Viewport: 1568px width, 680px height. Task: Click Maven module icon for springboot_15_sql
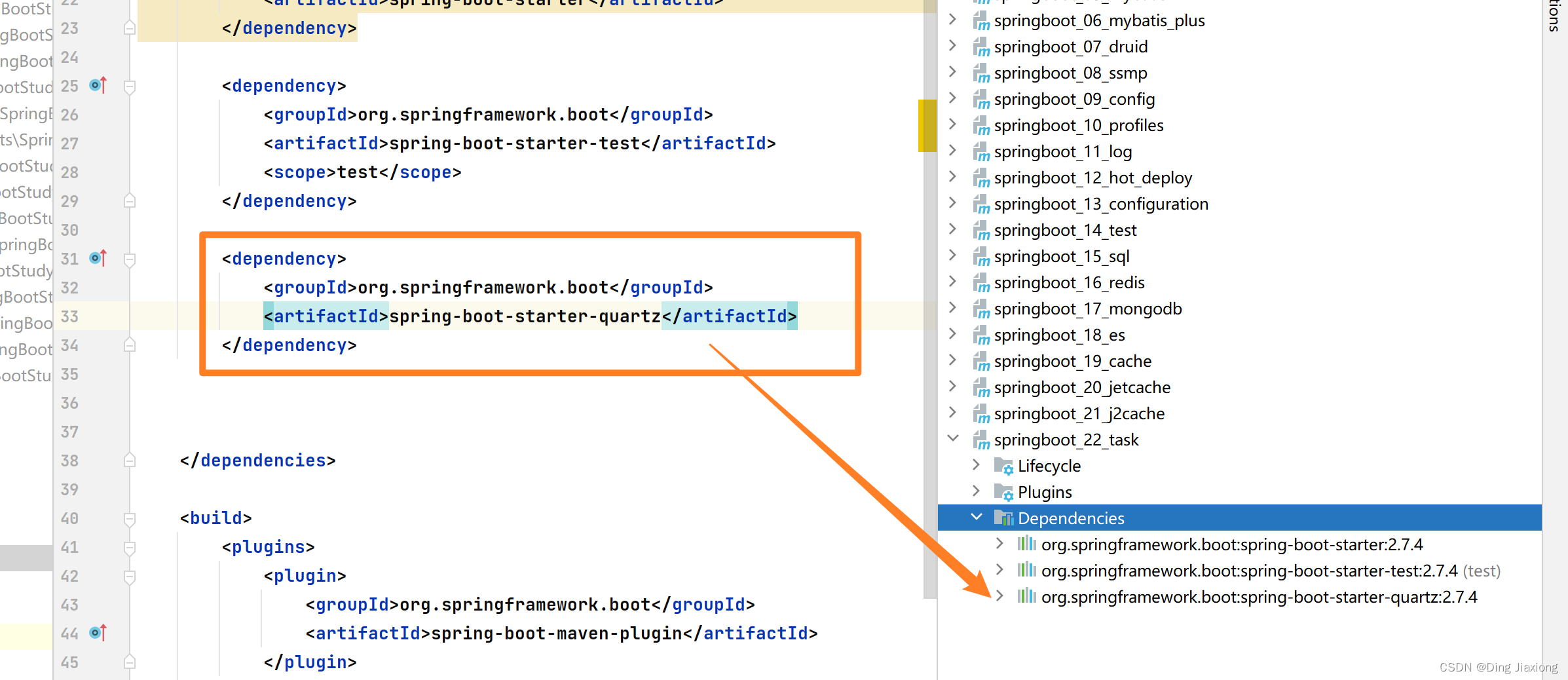(x=981, y=257)
